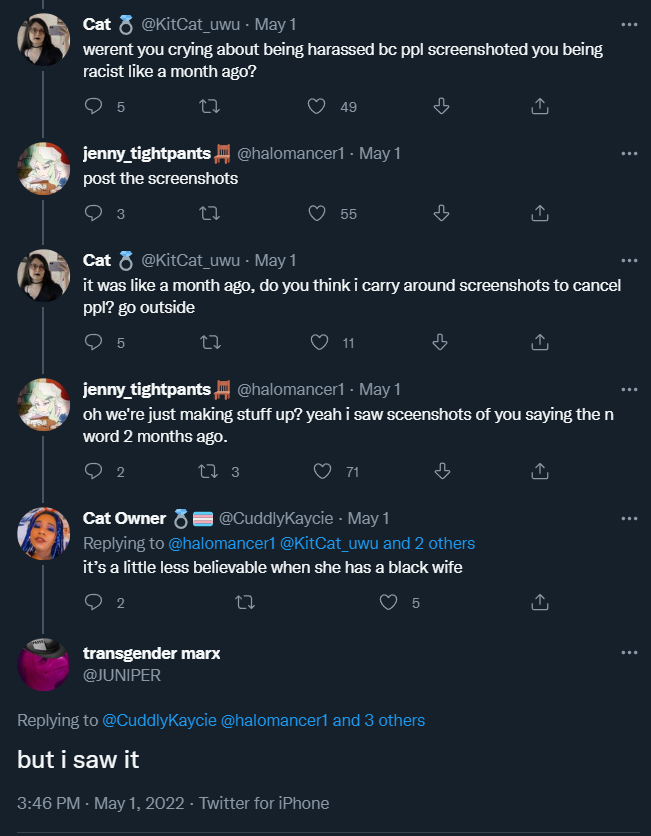Like Cat's tweet with 49 likes
The image size is (651, 836).
tap(318, 106)
